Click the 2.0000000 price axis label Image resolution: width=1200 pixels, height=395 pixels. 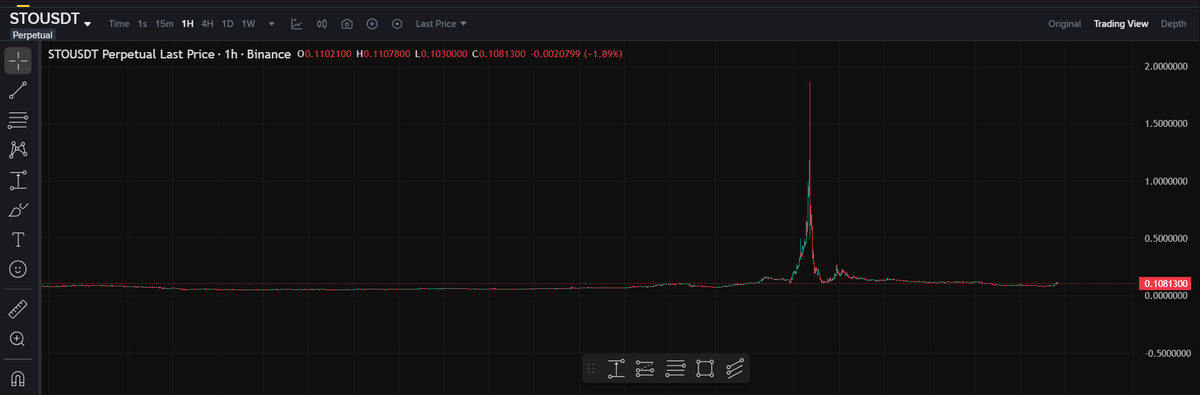point(1166,67)
